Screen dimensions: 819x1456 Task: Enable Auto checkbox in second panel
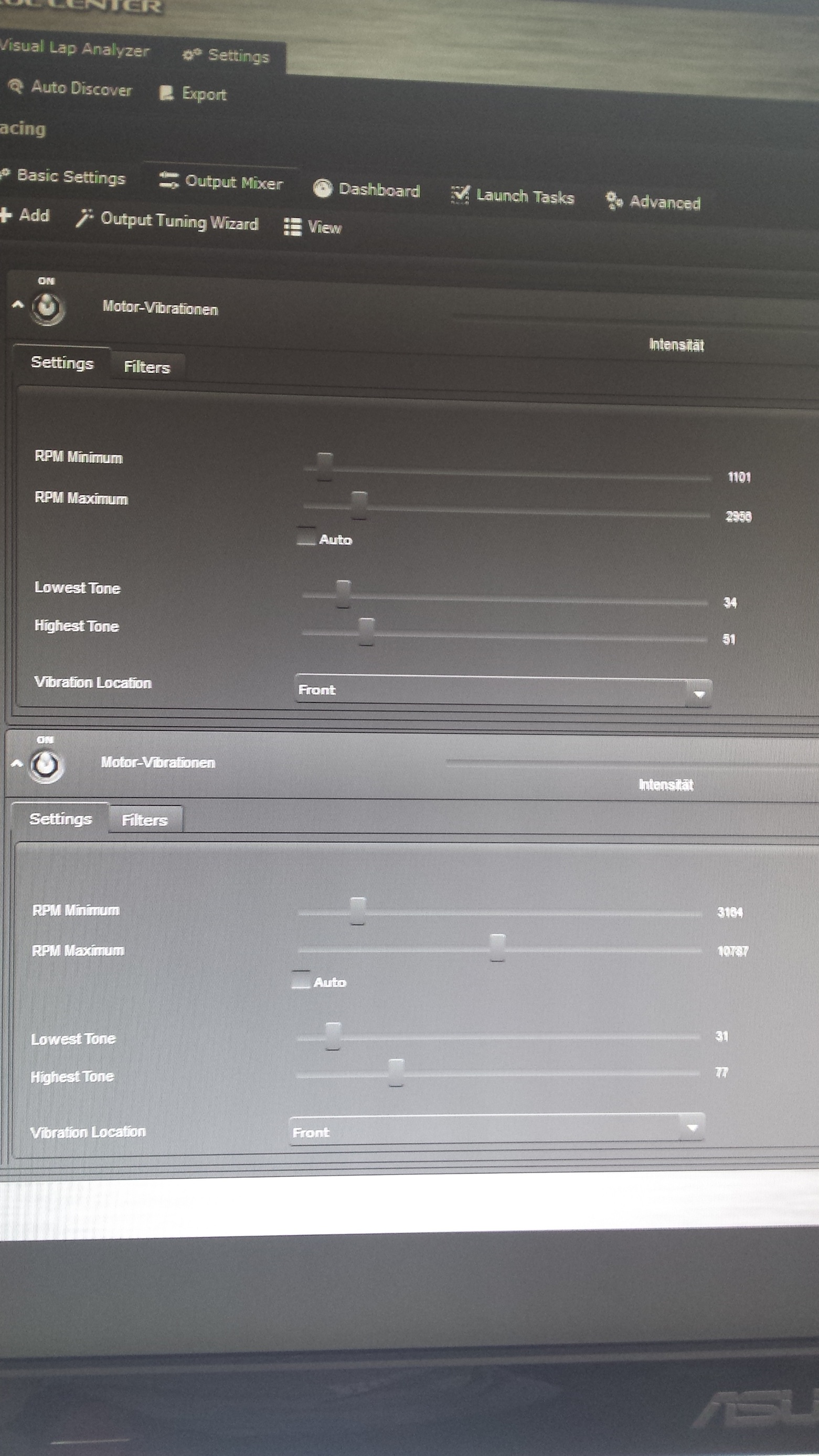[x=301, y=979]
